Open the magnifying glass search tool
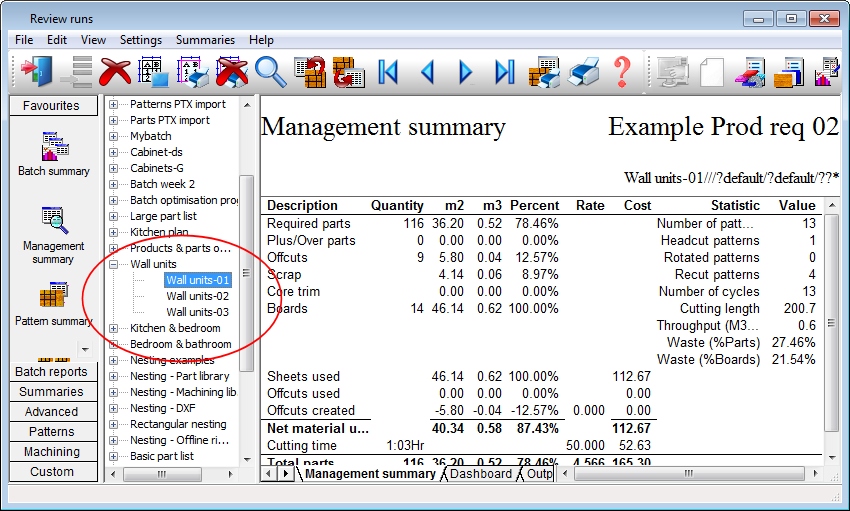850x511 pixels. (x=270, y=72)
